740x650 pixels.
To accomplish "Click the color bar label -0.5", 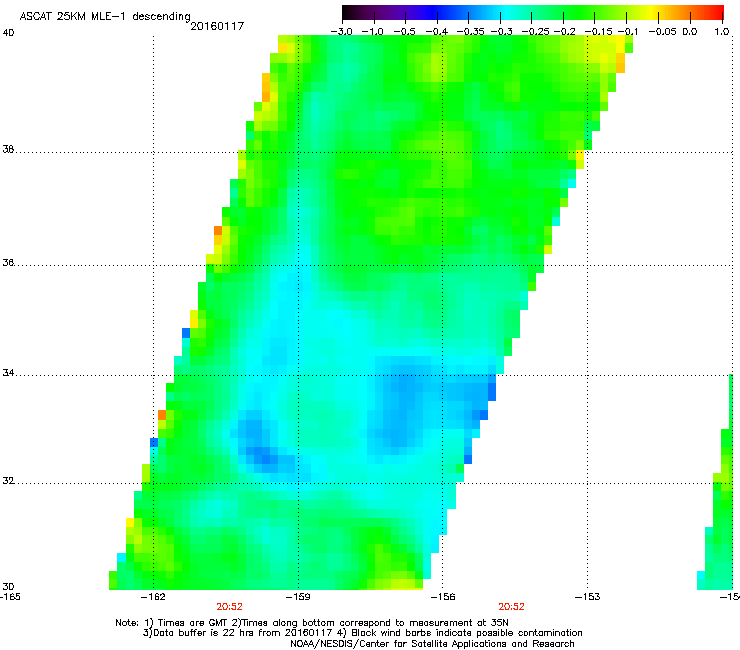I will click(405, 32).
